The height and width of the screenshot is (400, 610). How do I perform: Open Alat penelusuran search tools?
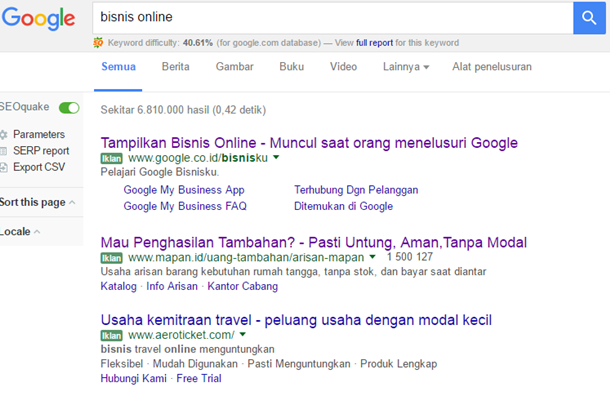tap(492, 67)
